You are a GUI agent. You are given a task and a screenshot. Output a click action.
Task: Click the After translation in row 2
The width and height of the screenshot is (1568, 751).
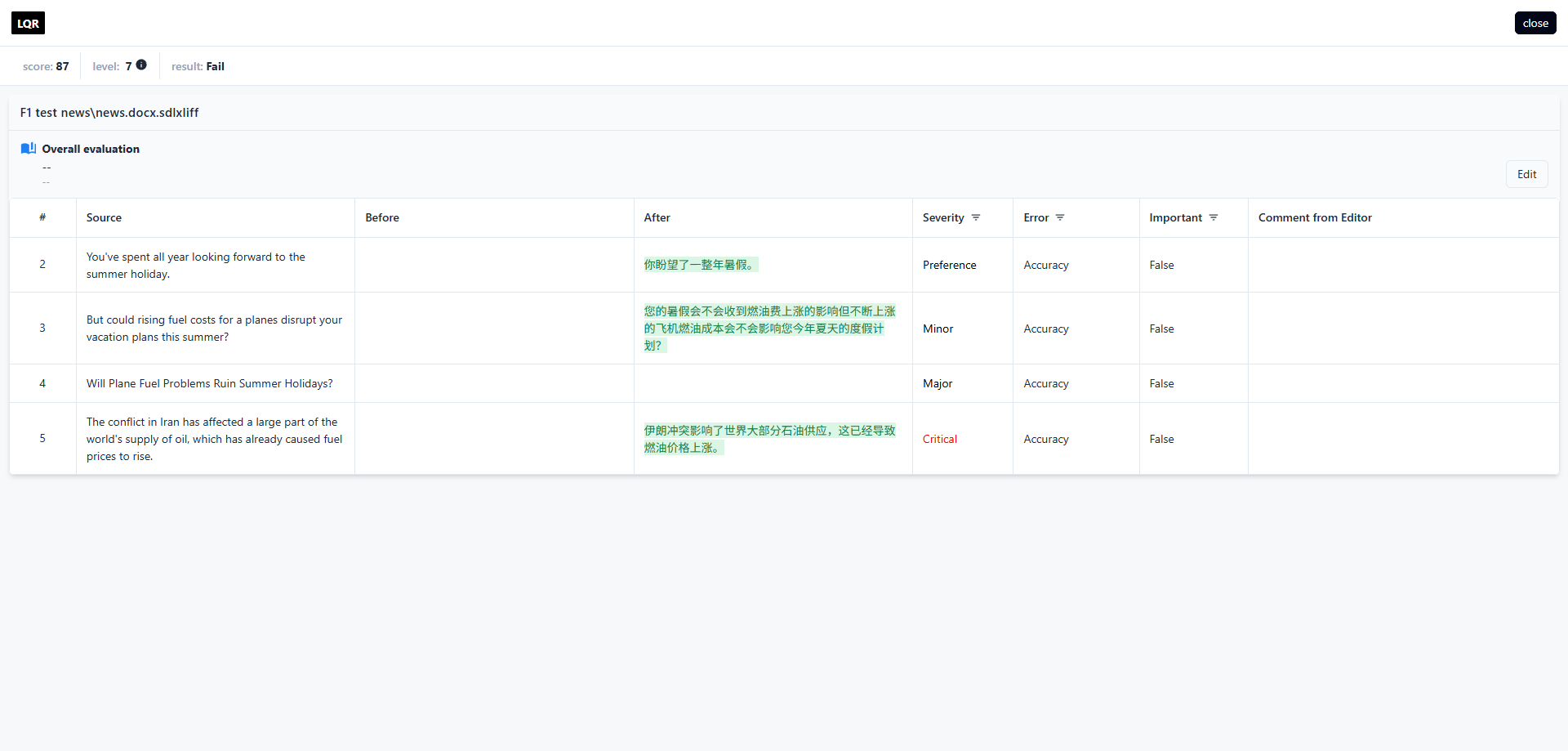pyautogui.click(x=700, y=265)
